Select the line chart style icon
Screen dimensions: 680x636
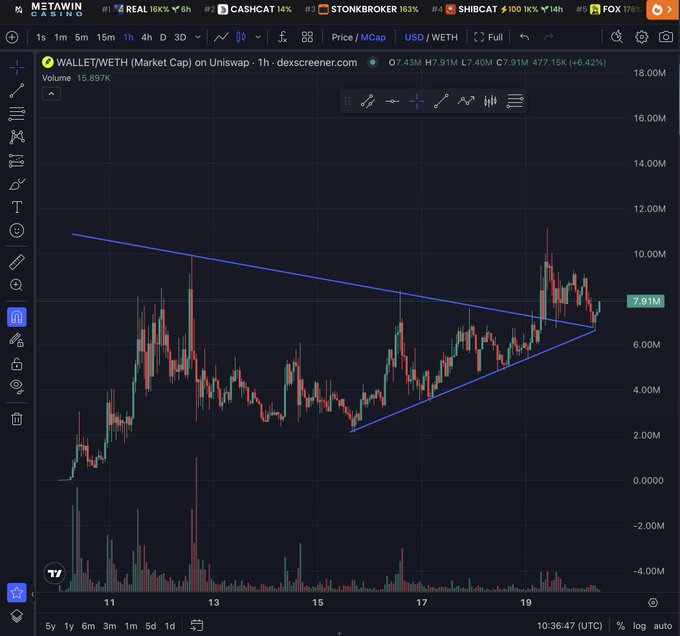pyautogui.click(x=221, y=37)
